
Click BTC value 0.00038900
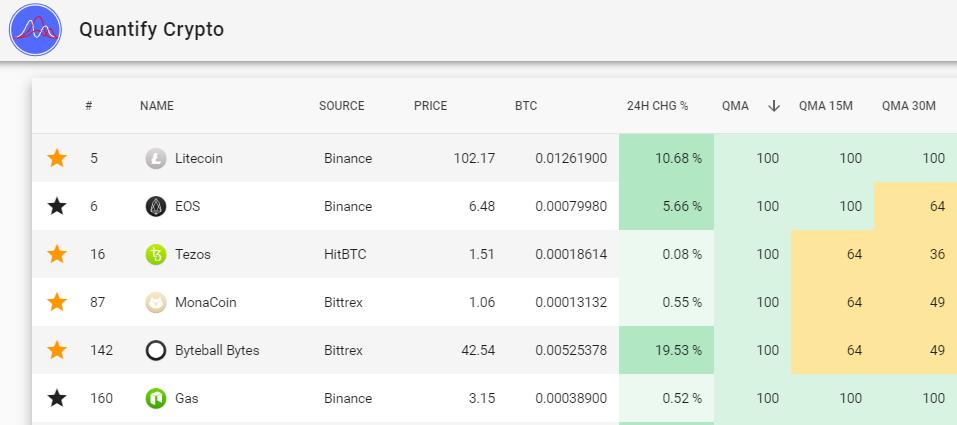click(571, 398)
